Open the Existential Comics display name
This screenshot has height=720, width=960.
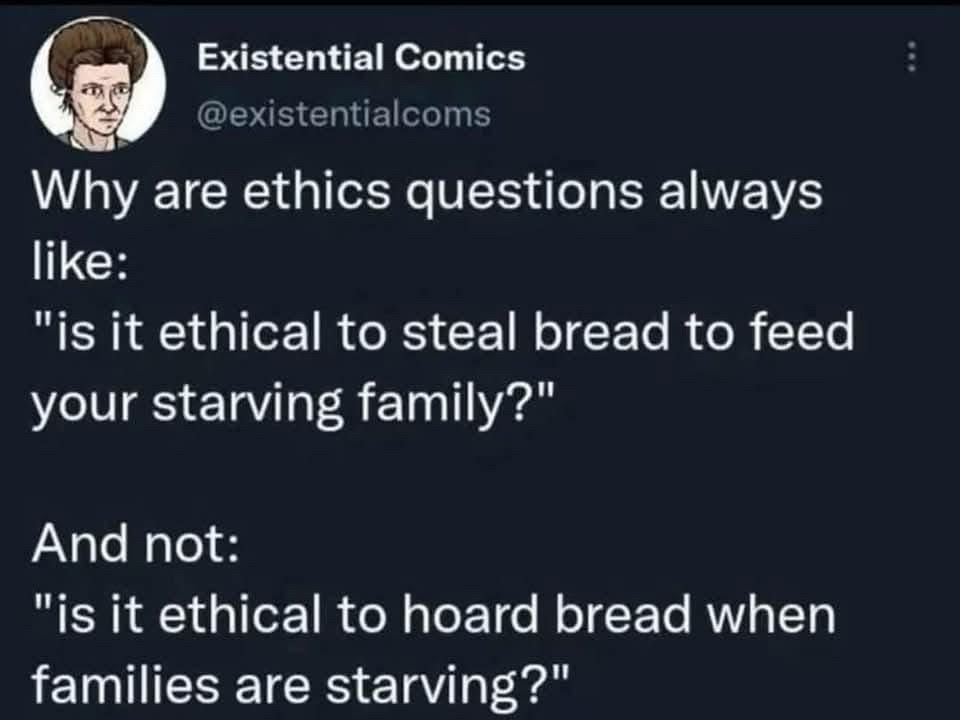click(361, 58)
